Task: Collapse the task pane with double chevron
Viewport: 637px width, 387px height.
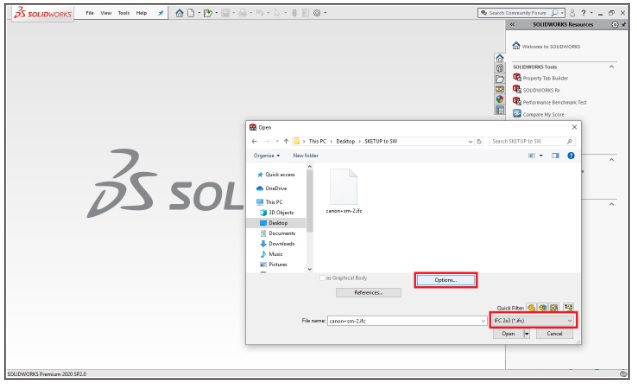Action: click(x=512, y=24)
